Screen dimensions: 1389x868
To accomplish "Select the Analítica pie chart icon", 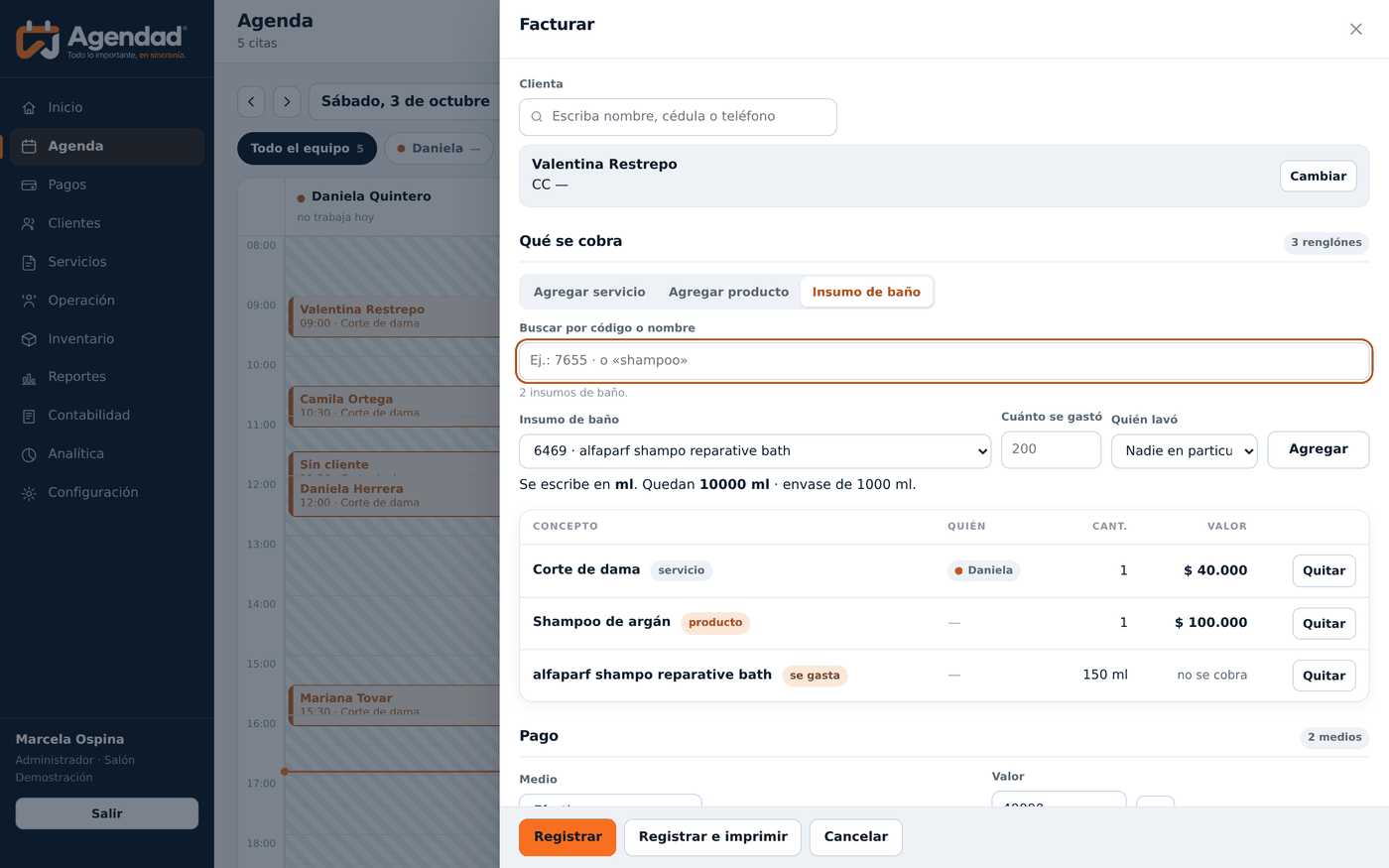I will (x=29, y=454).
